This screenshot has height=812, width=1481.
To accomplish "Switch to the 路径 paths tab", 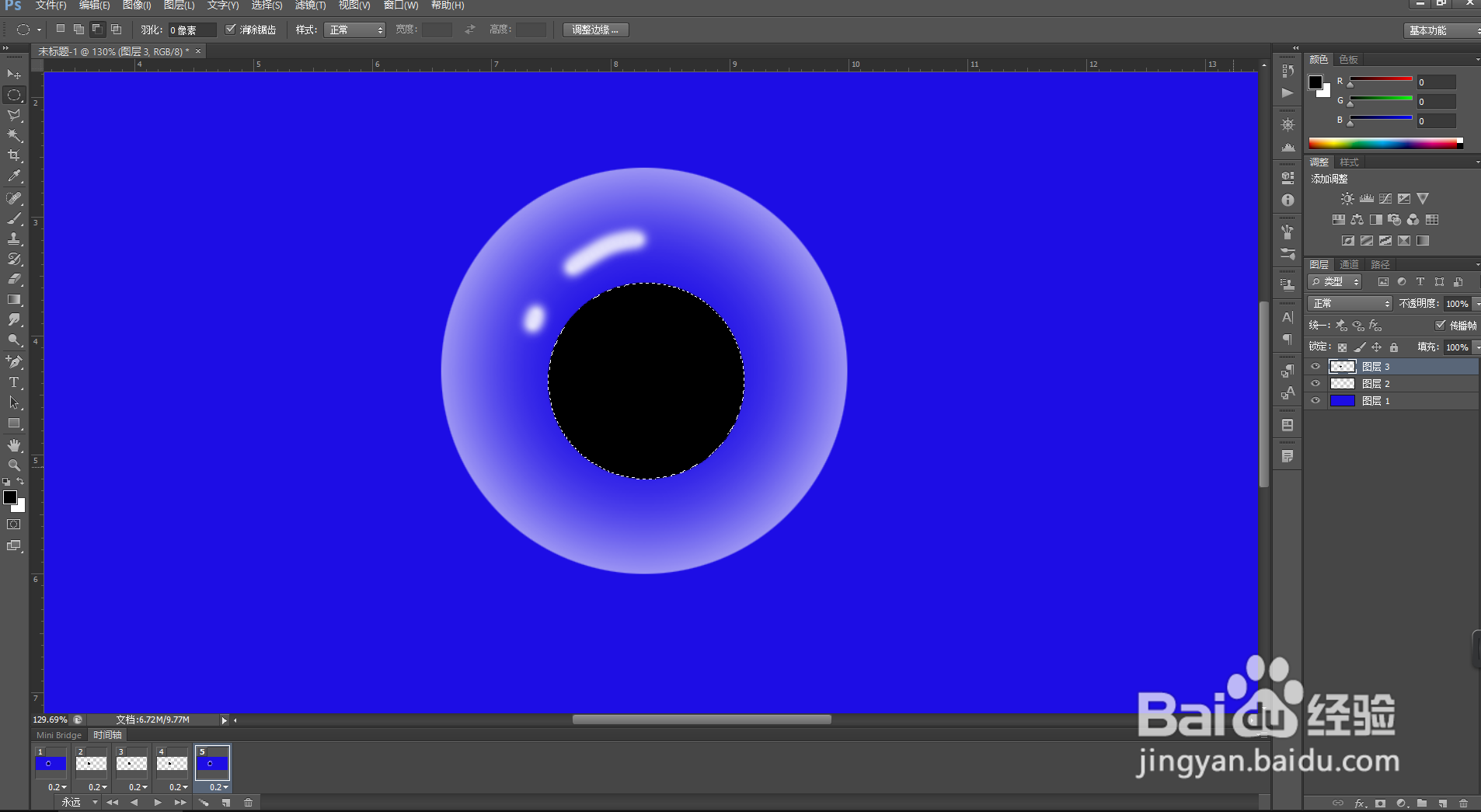I will 1380,264.
